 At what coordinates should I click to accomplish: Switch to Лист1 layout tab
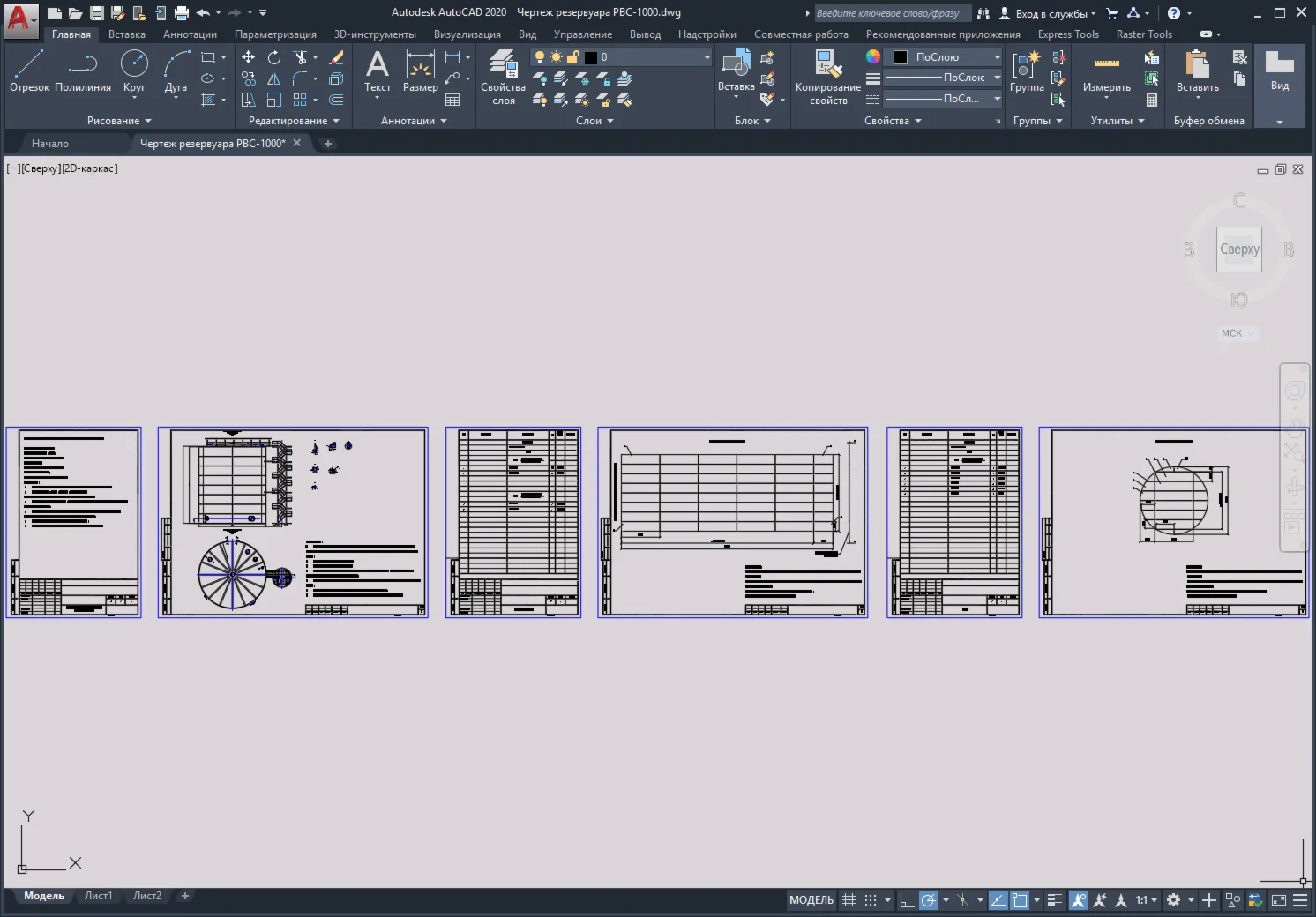point(98,896)
